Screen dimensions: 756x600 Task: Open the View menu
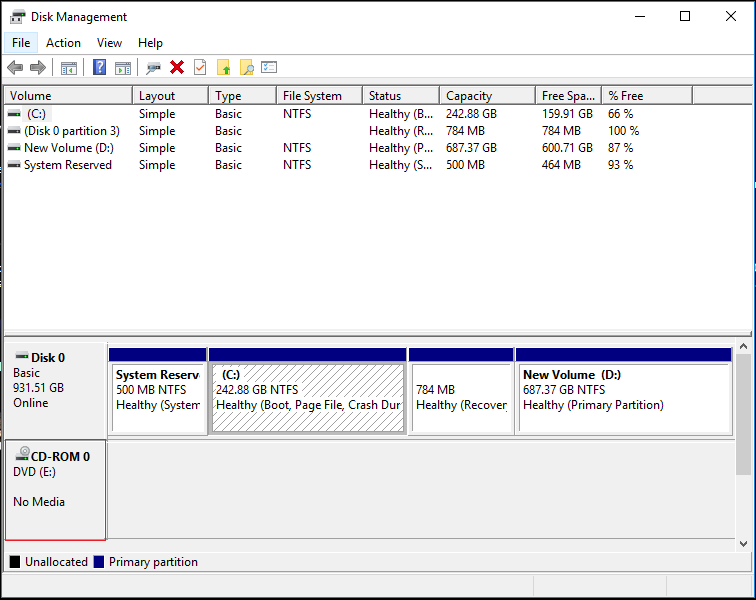[x=109, y=43]
